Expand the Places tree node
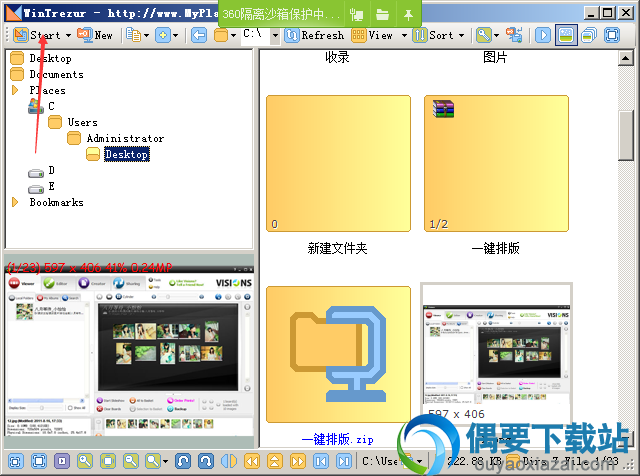The image size is (640, 476). point(15,90)
